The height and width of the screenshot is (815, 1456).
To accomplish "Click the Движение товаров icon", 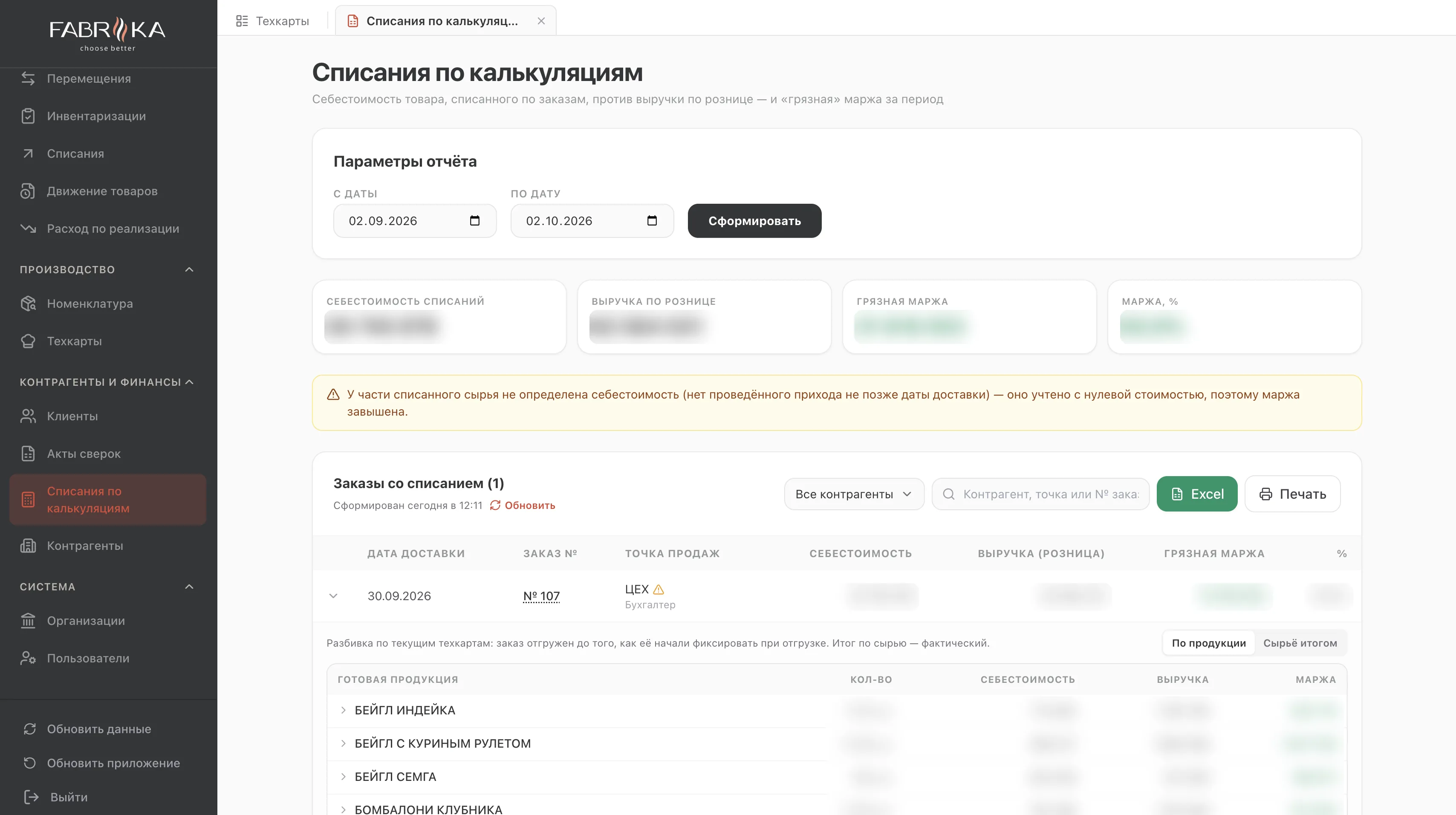I will pos(28,191).
